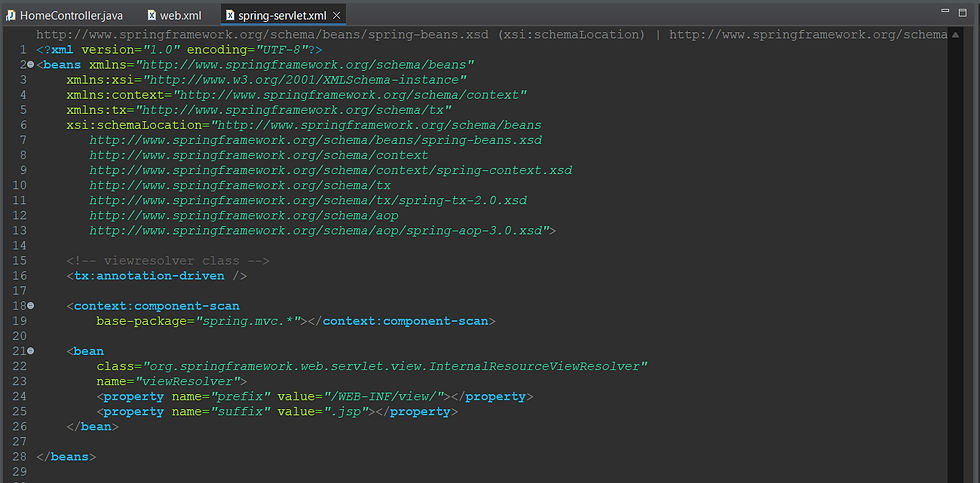The image size is (980, 483).
Task: Click the spring-beans.xsd URL on line 7
Action: click(x=316, y=140)
